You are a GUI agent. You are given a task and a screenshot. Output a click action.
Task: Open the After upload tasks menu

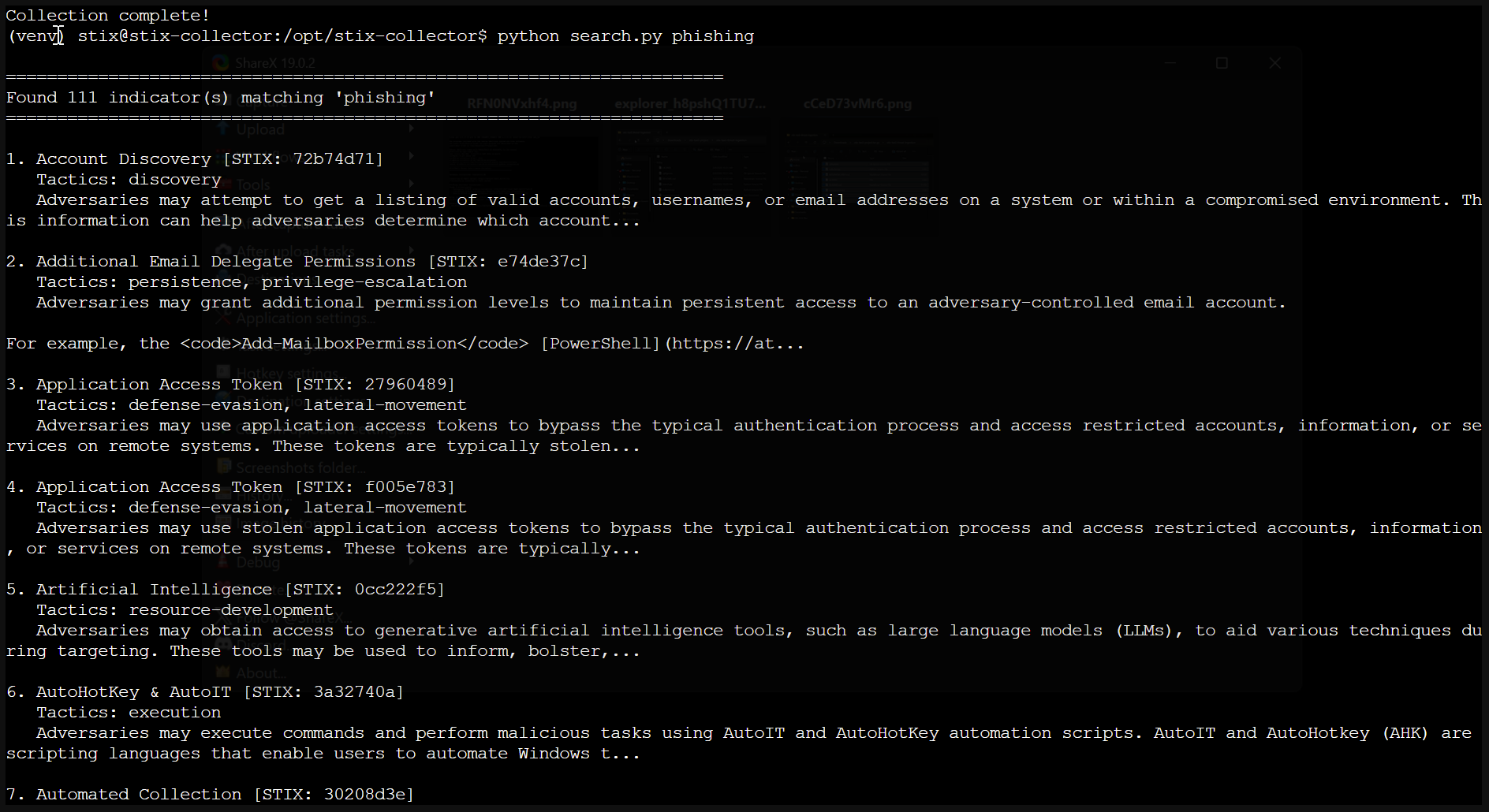coord(296,251)
